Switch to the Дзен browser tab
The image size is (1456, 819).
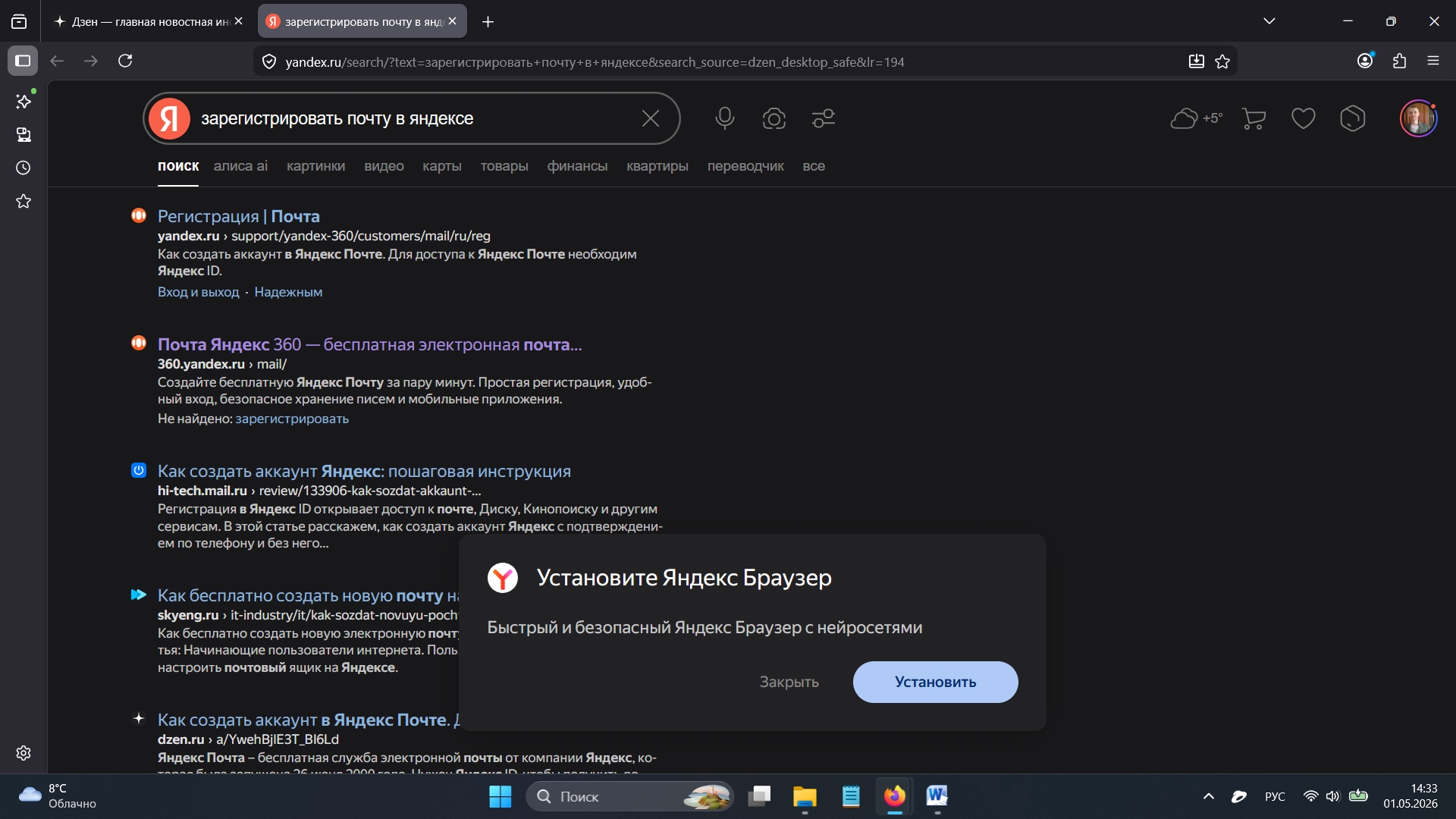(149, 21)
